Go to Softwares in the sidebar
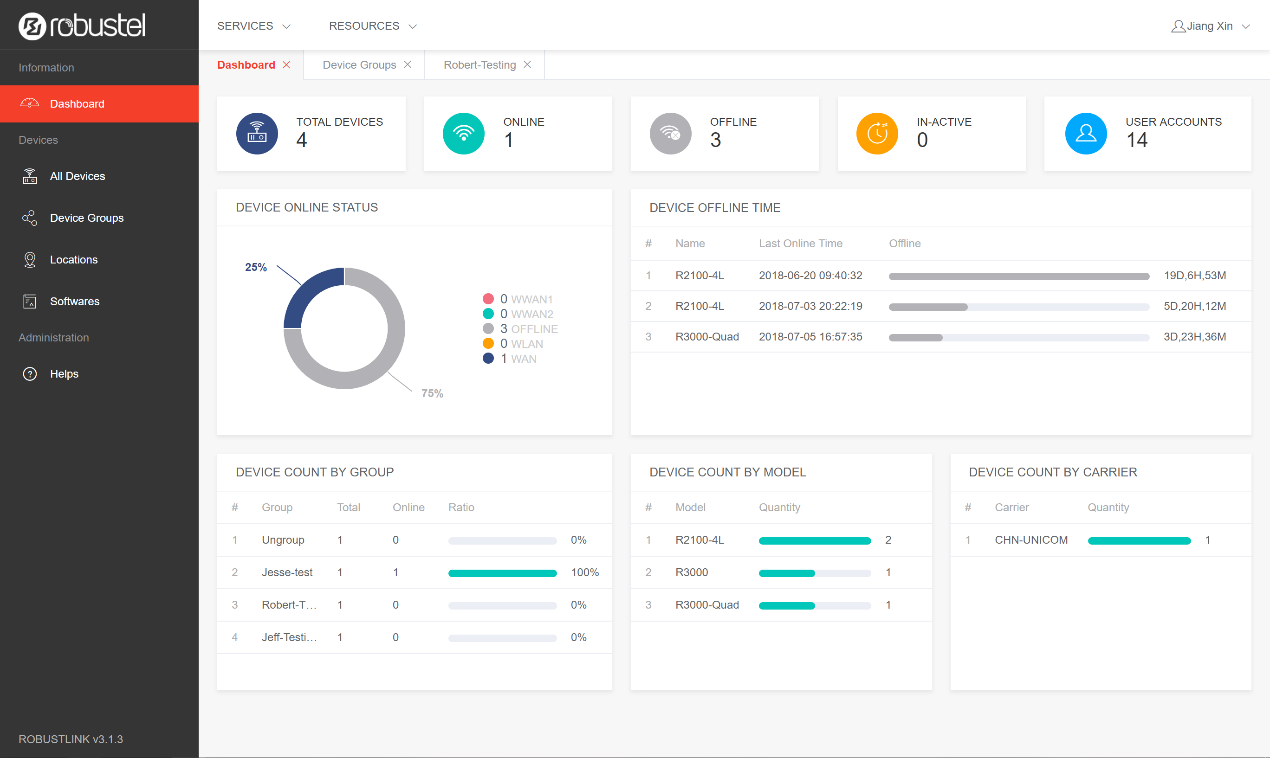The width and height of the screenshot is (1270, 758). 74,301
